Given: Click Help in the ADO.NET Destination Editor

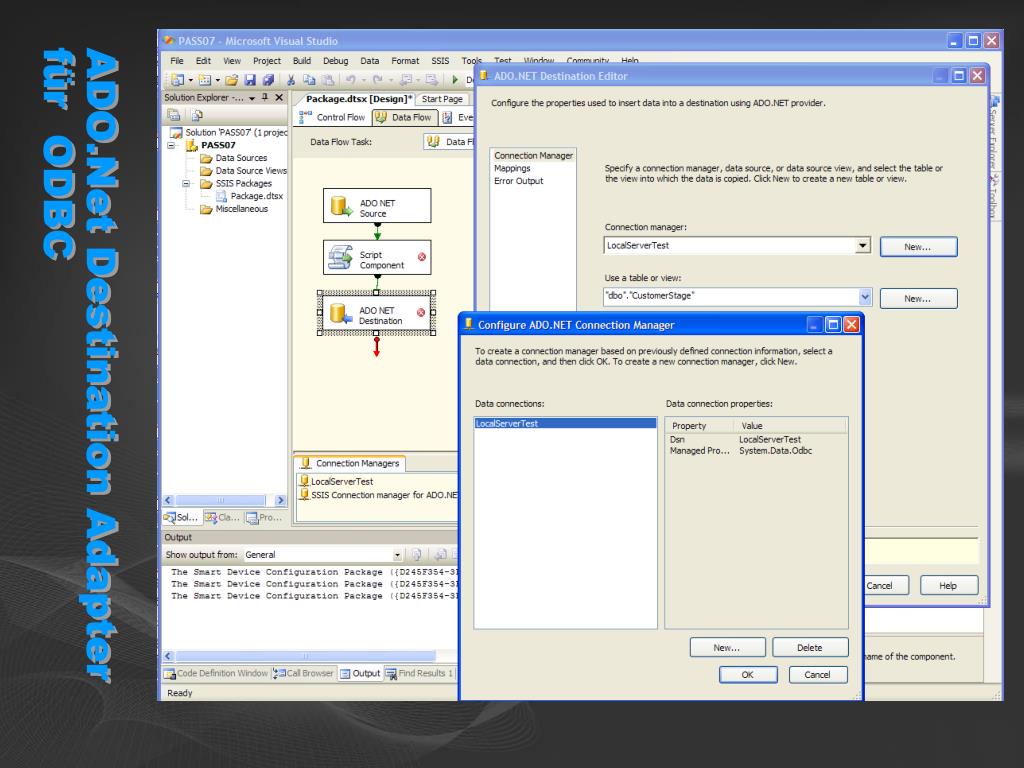Looking at the screenshot, I should (x=948, y=586).
